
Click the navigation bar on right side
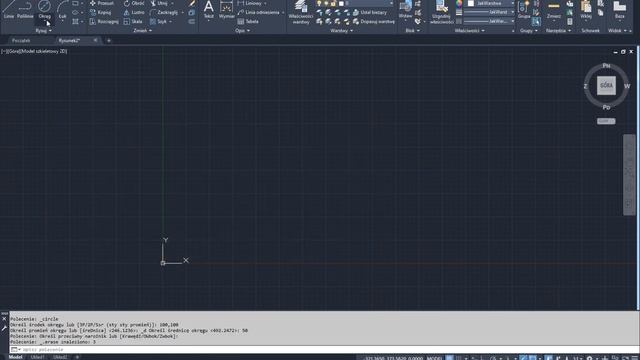click(x=629, y=175)
